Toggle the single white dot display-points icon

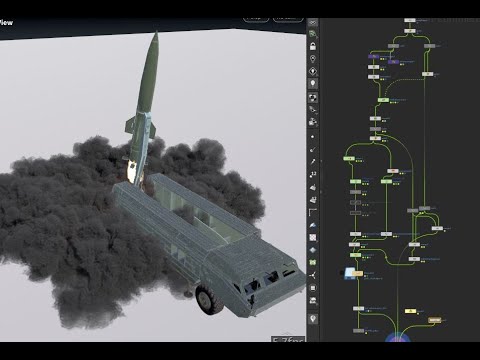tap(313, 137)
